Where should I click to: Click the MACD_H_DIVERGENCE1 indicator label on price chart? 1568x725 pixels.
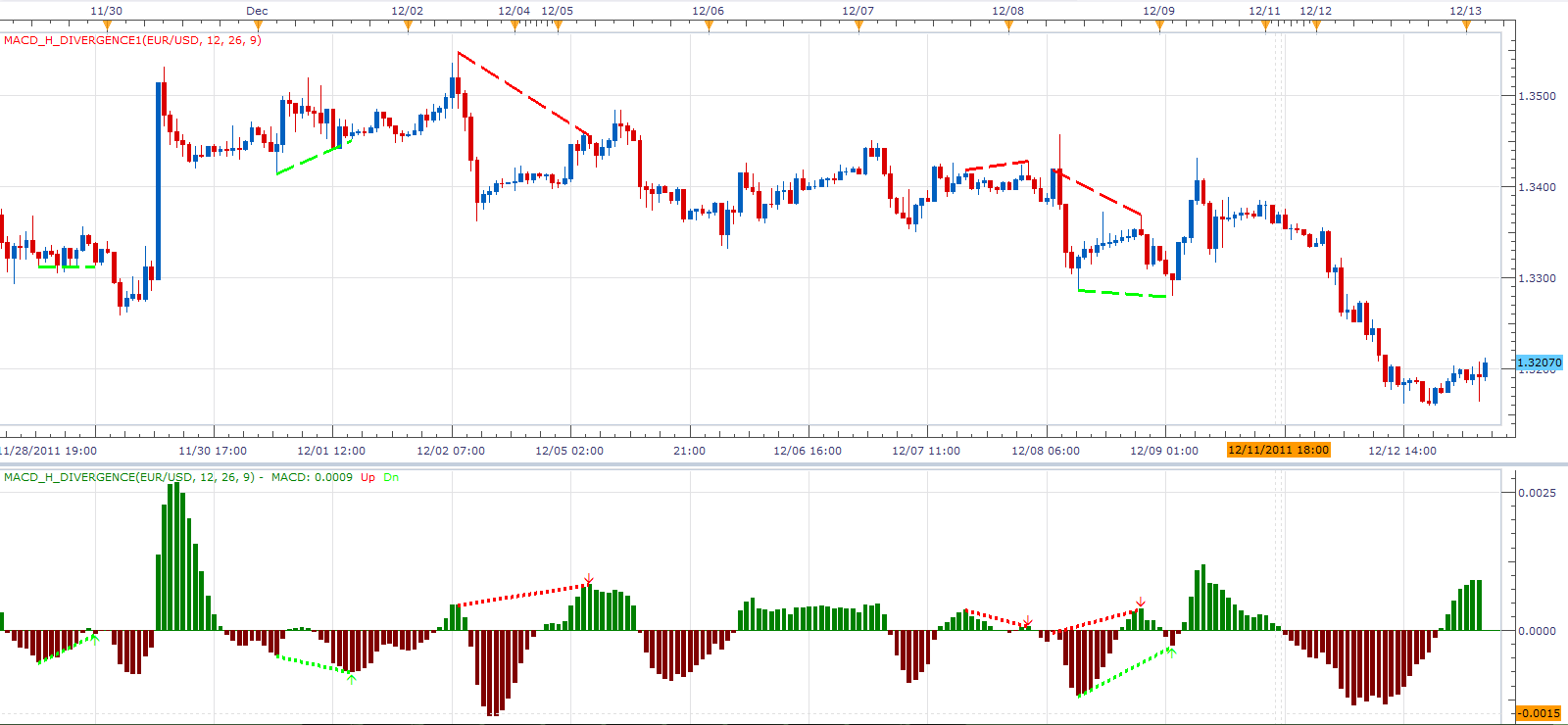click(132, 40)
